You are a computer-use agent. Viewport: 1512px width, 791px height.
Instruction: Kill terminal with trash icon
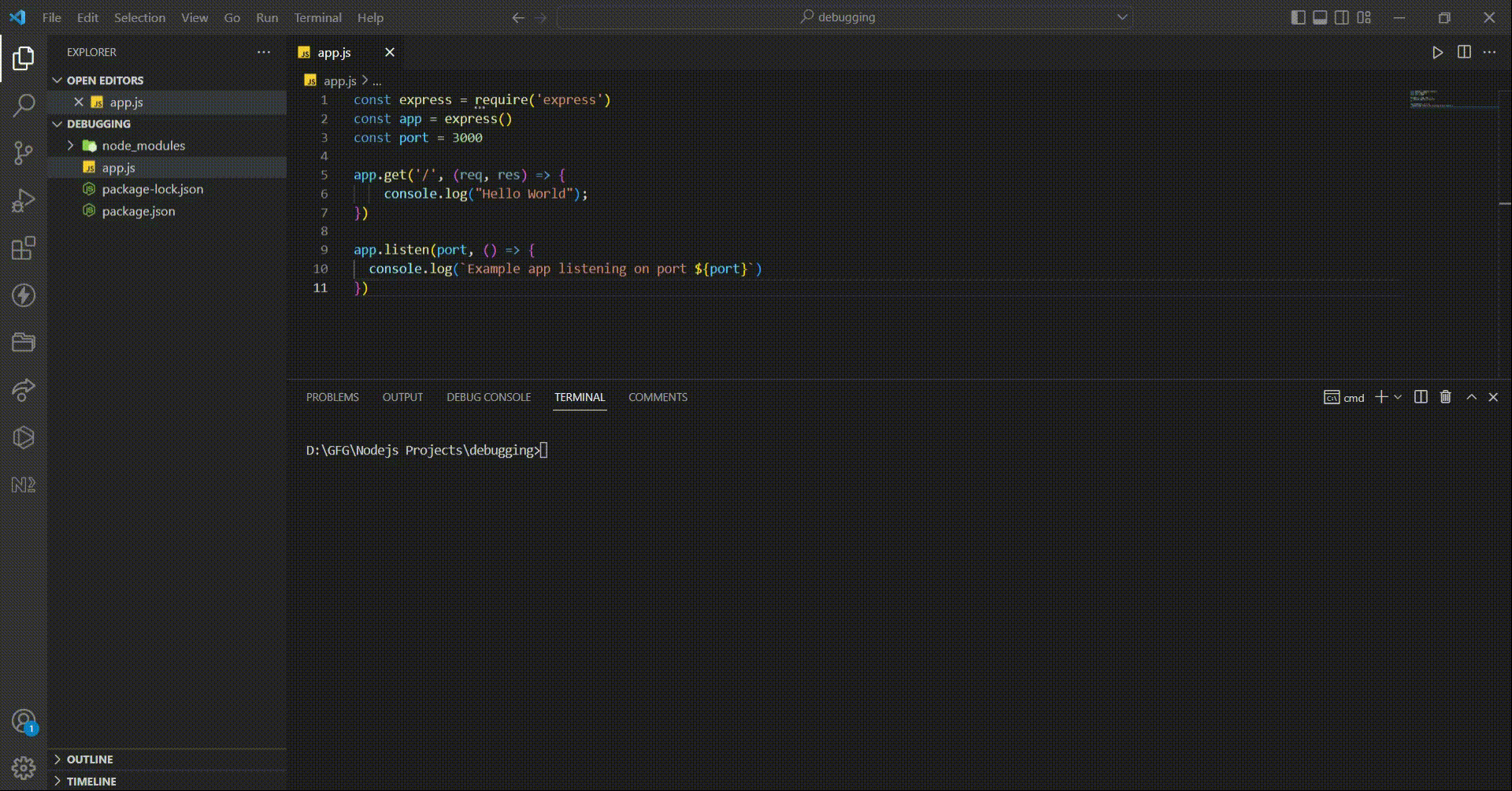tap(1445, 397)
